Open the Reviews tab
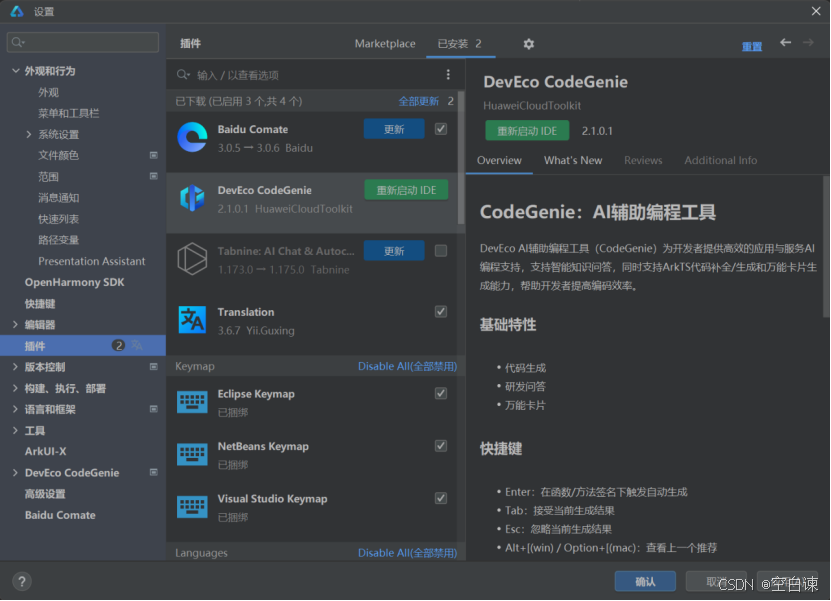The height and width of the screenshot is (601, 831). coord(643,160)
